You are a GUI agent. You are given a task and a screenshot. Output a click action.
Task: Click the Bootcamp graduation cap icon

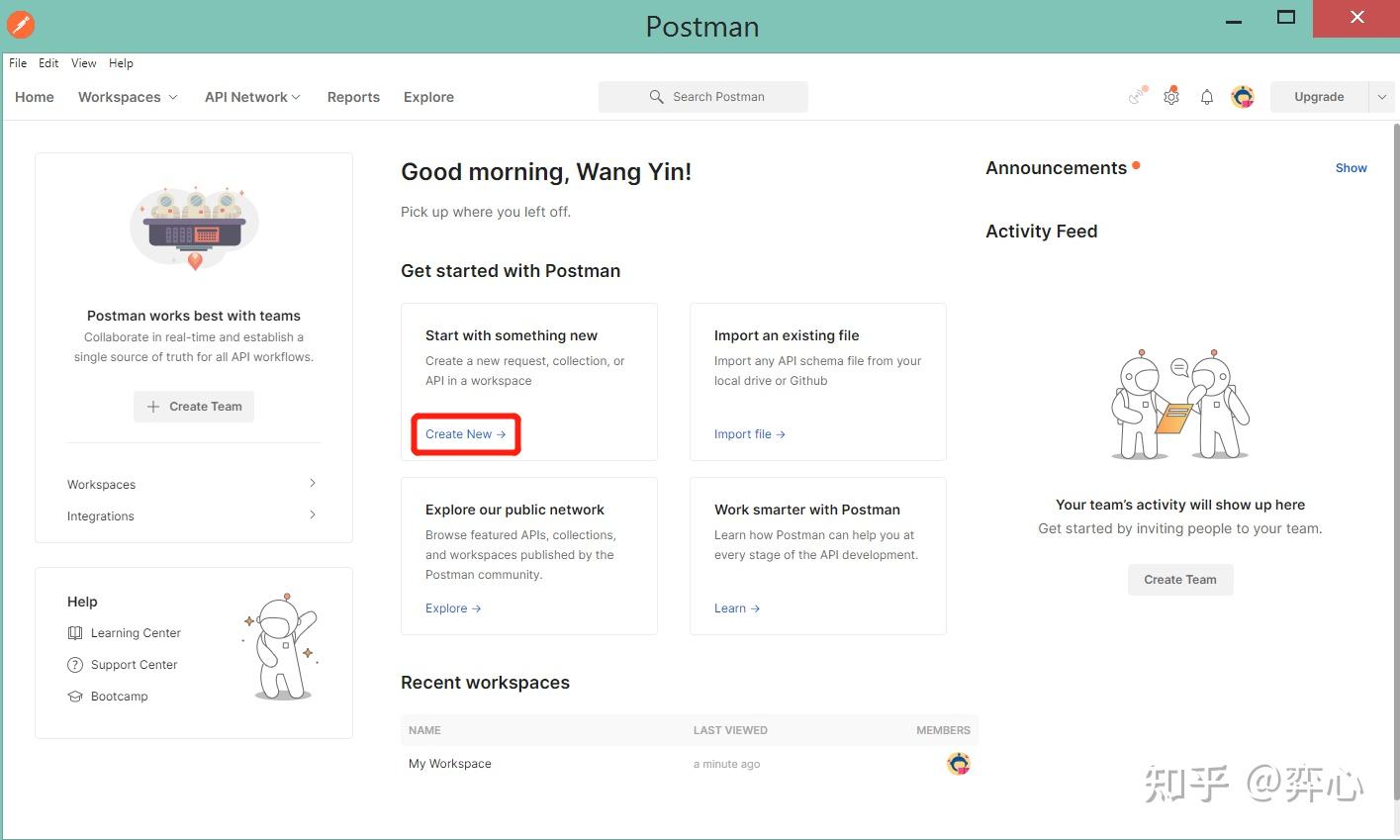[x=75, y=696]
